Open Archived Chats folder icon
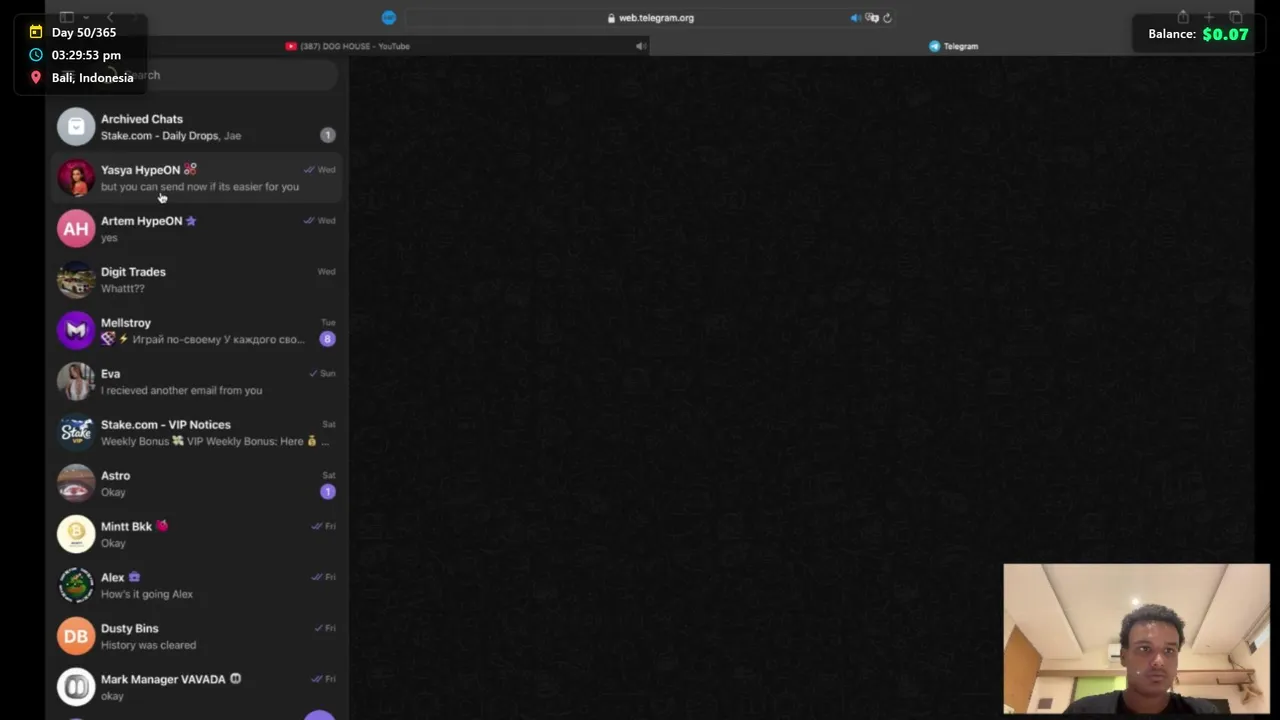Viewport: 1280px width, 720px height. tap(76, 127)
